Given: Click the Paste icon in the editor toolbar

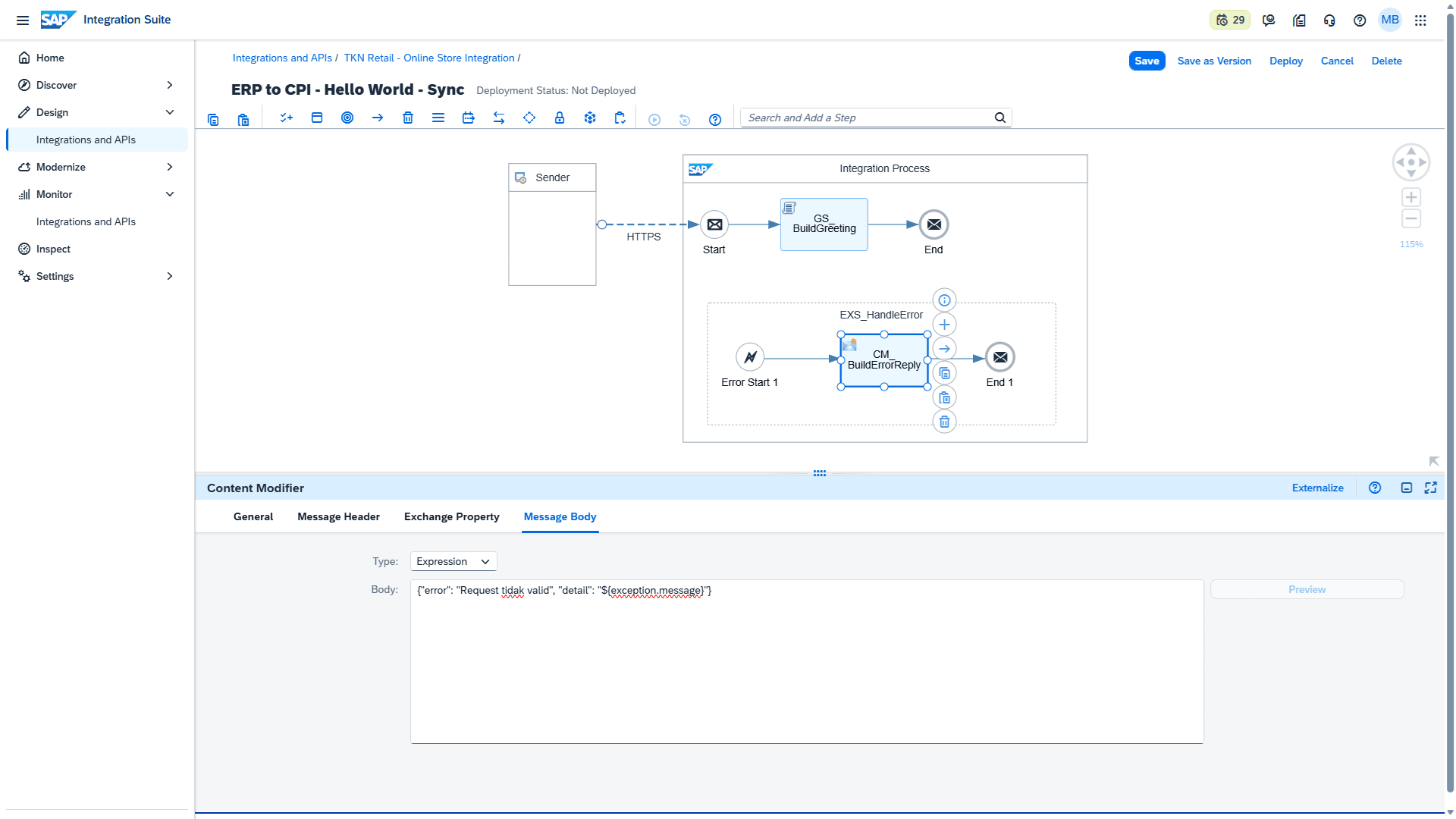Looking at the screenshot, I should click(x=243, y=119).
